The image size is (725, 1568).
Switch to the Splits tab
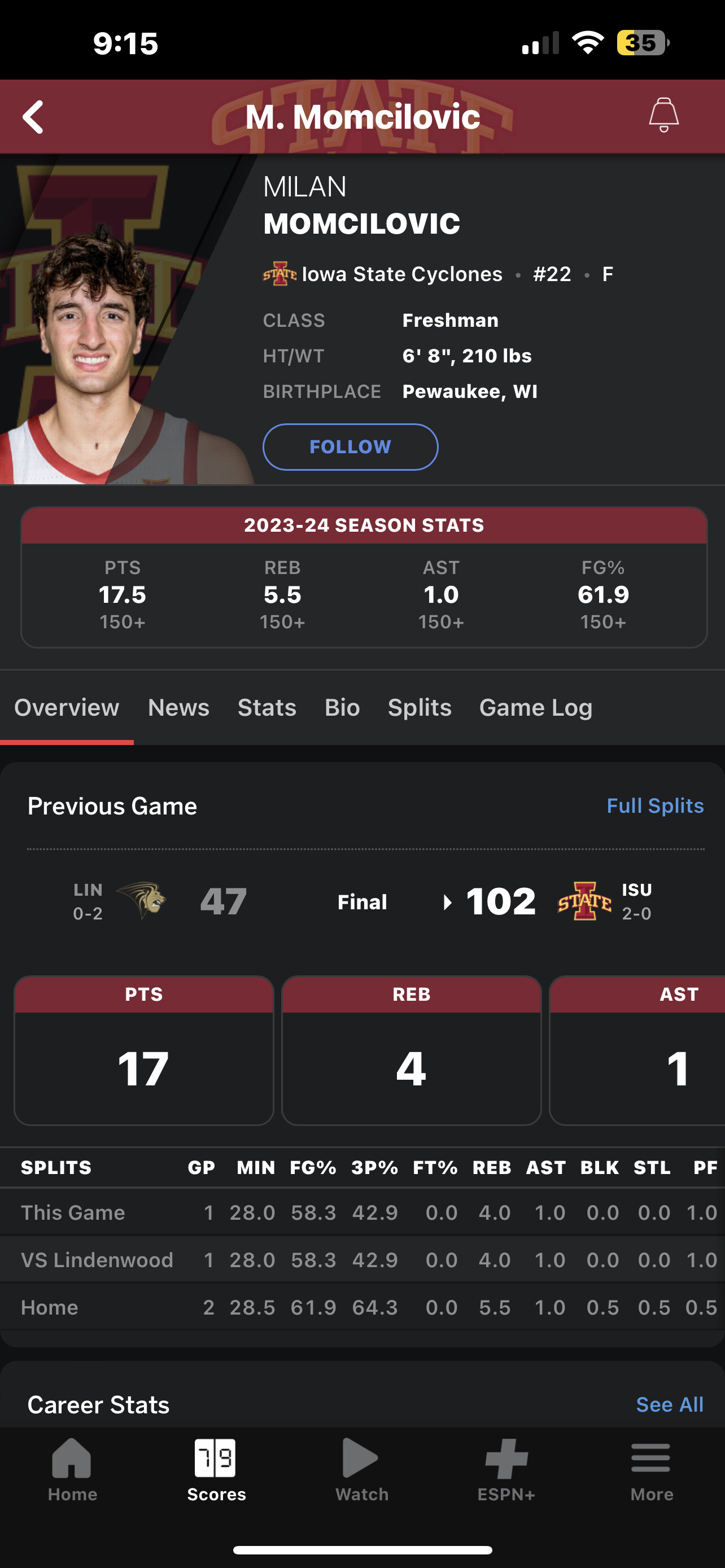tap(420, 707)
